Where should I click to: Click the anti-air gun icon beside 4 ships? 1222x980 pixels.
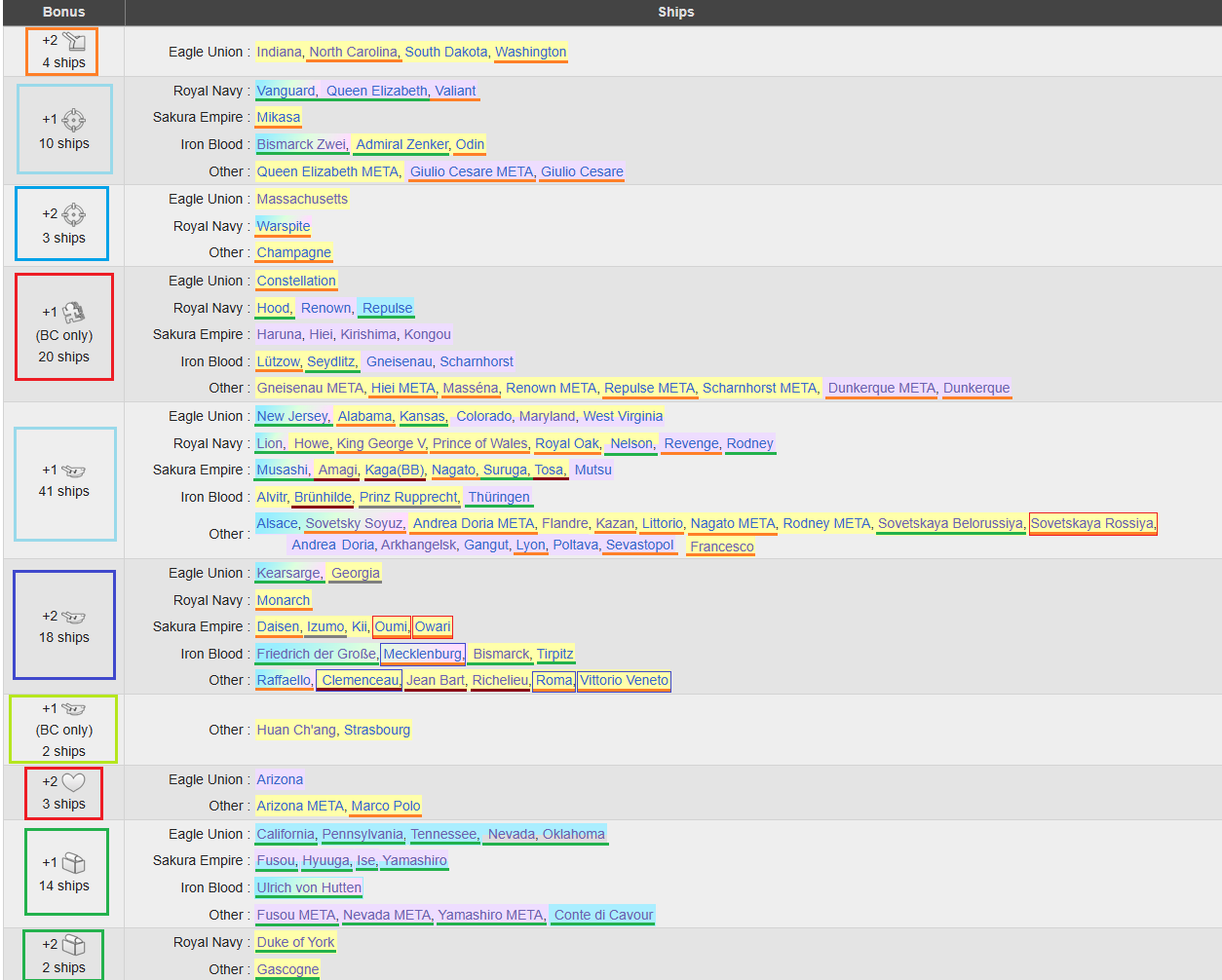[x=75, y=40]
